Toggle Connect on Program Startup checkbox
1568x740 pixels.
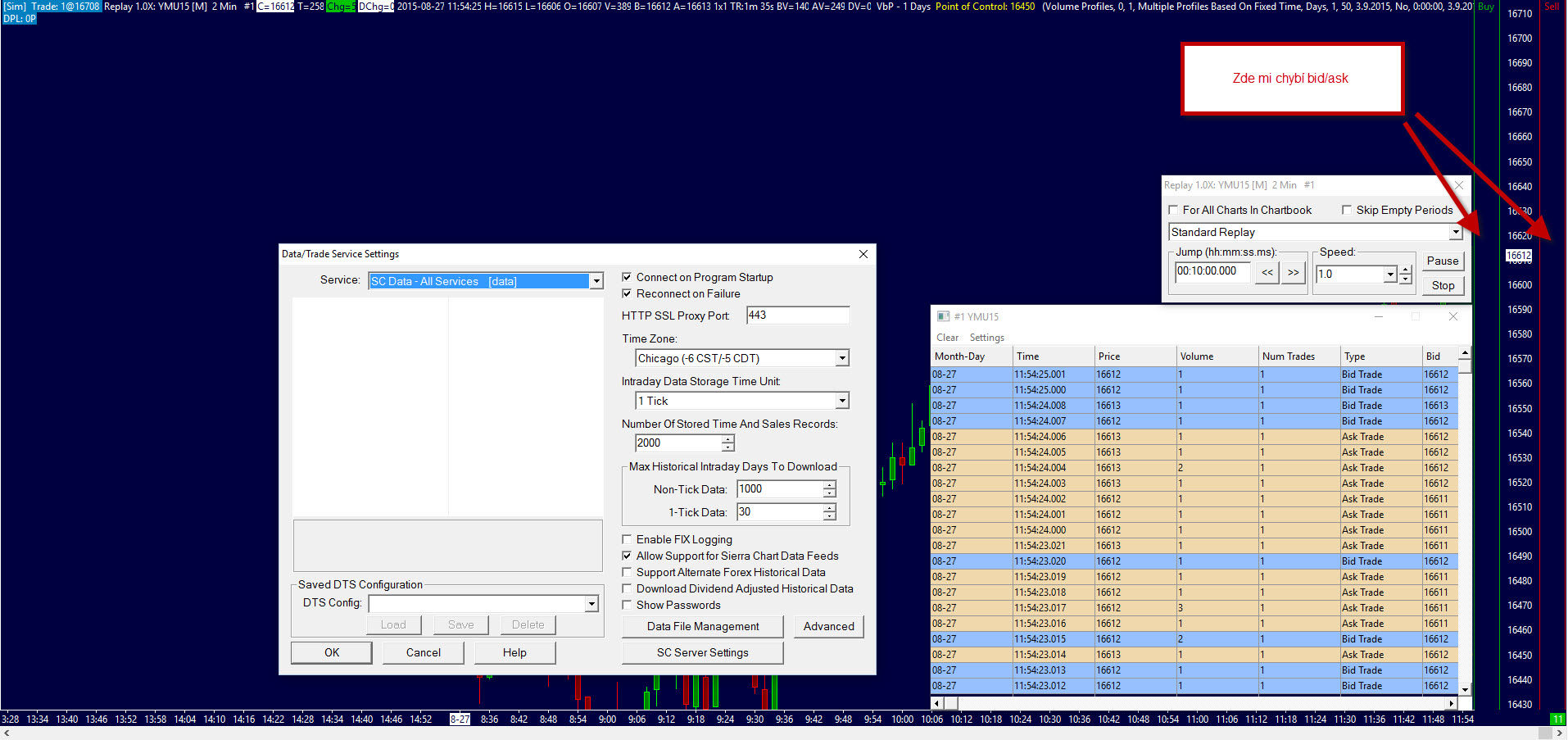(x=628, y=277)
